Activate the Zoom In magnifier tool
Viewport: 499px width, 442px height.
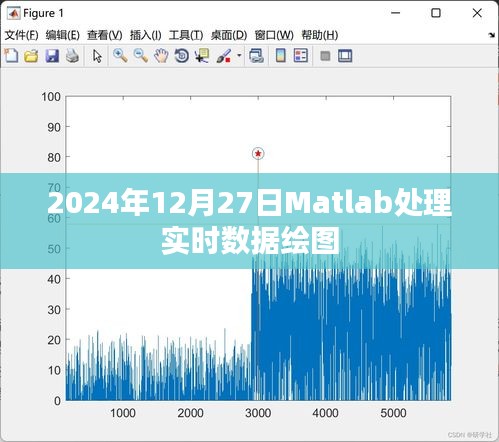tap(120, 56)
